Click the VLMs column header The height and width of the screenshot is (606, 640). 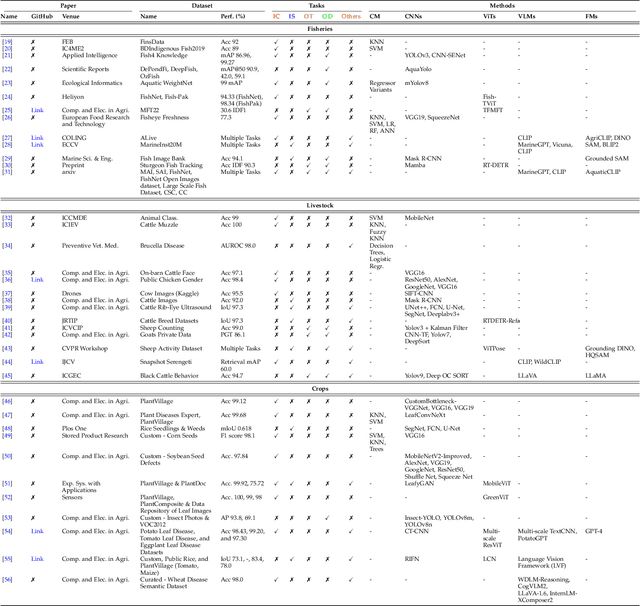tap(526, 16)
